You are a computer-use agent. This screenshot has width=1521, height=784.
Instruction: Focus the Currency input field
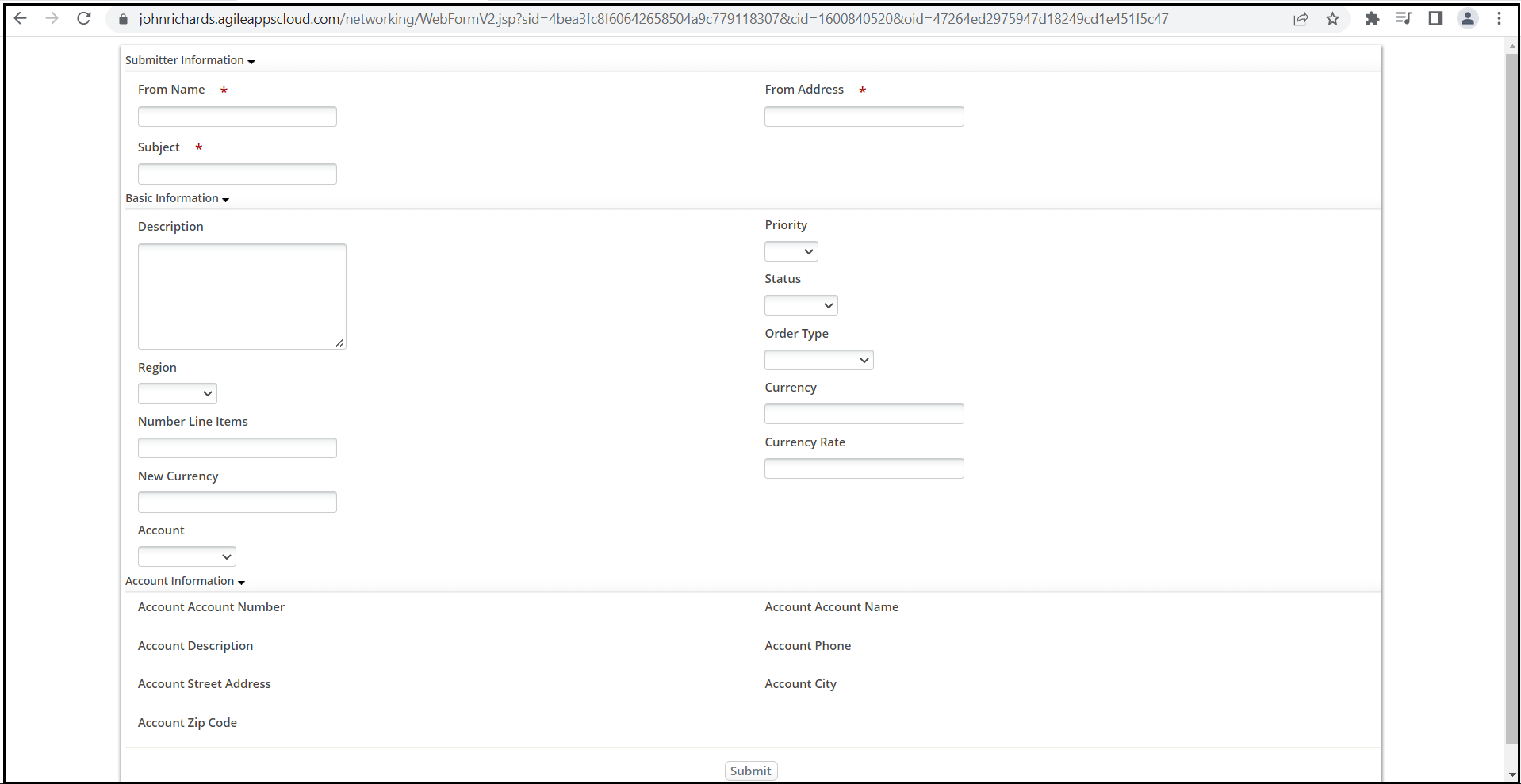coord(864,414)
